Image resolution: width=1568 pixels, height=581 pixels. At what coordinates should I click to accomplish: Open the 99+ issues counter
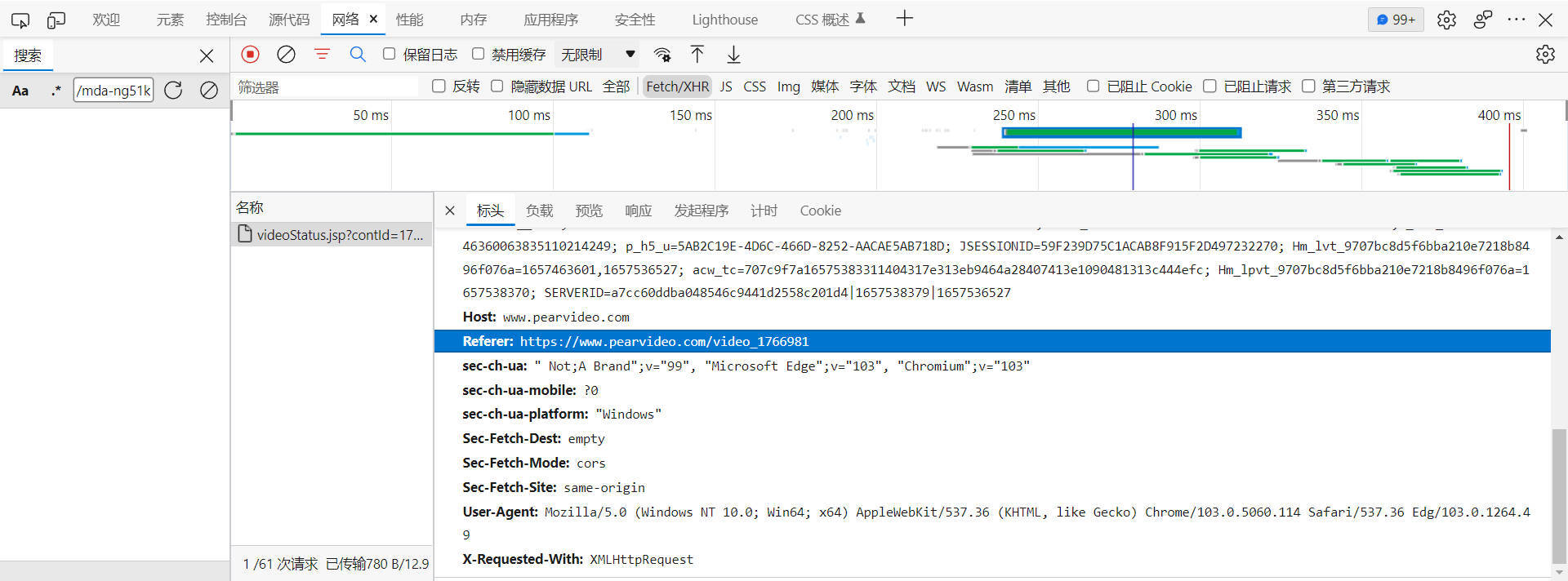pyautogui.click(x=1396, y=20)
